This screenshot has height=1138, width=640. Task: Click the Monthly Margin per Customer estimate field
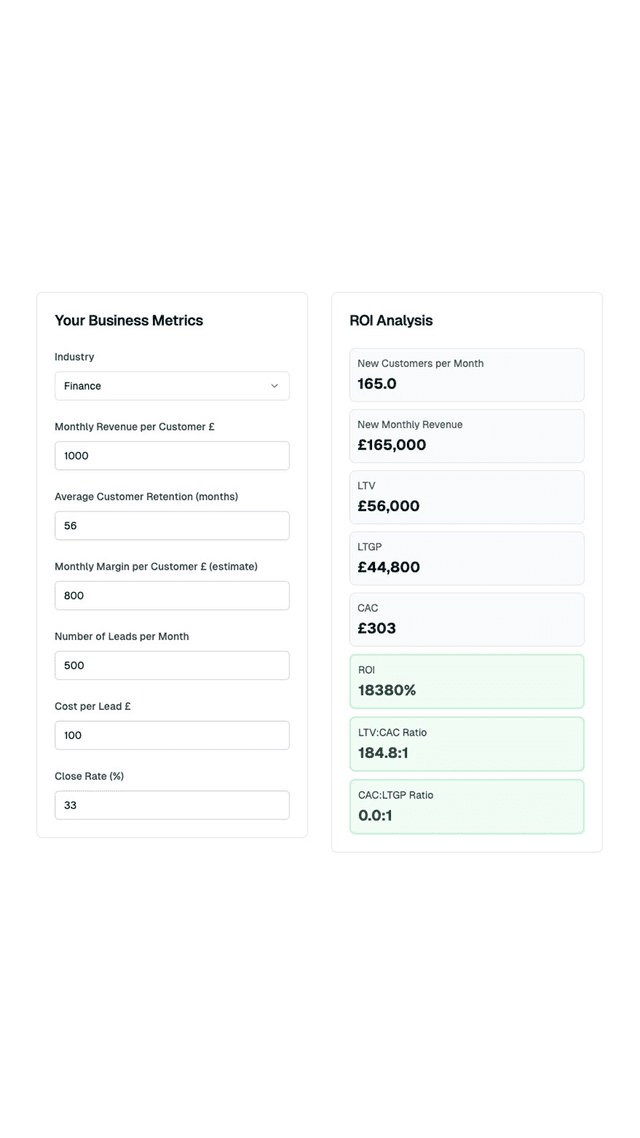[171, 595]
